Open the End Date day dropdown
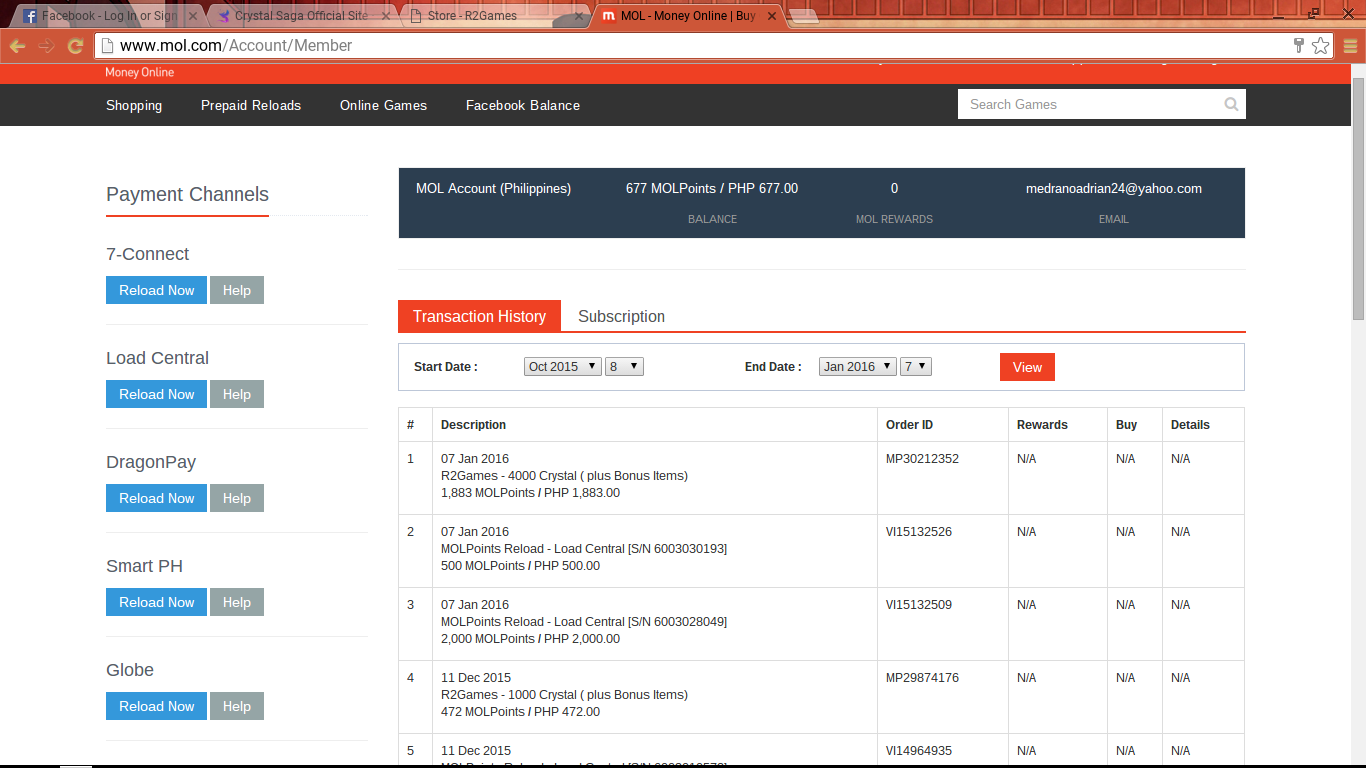 [x=916, y=367]
